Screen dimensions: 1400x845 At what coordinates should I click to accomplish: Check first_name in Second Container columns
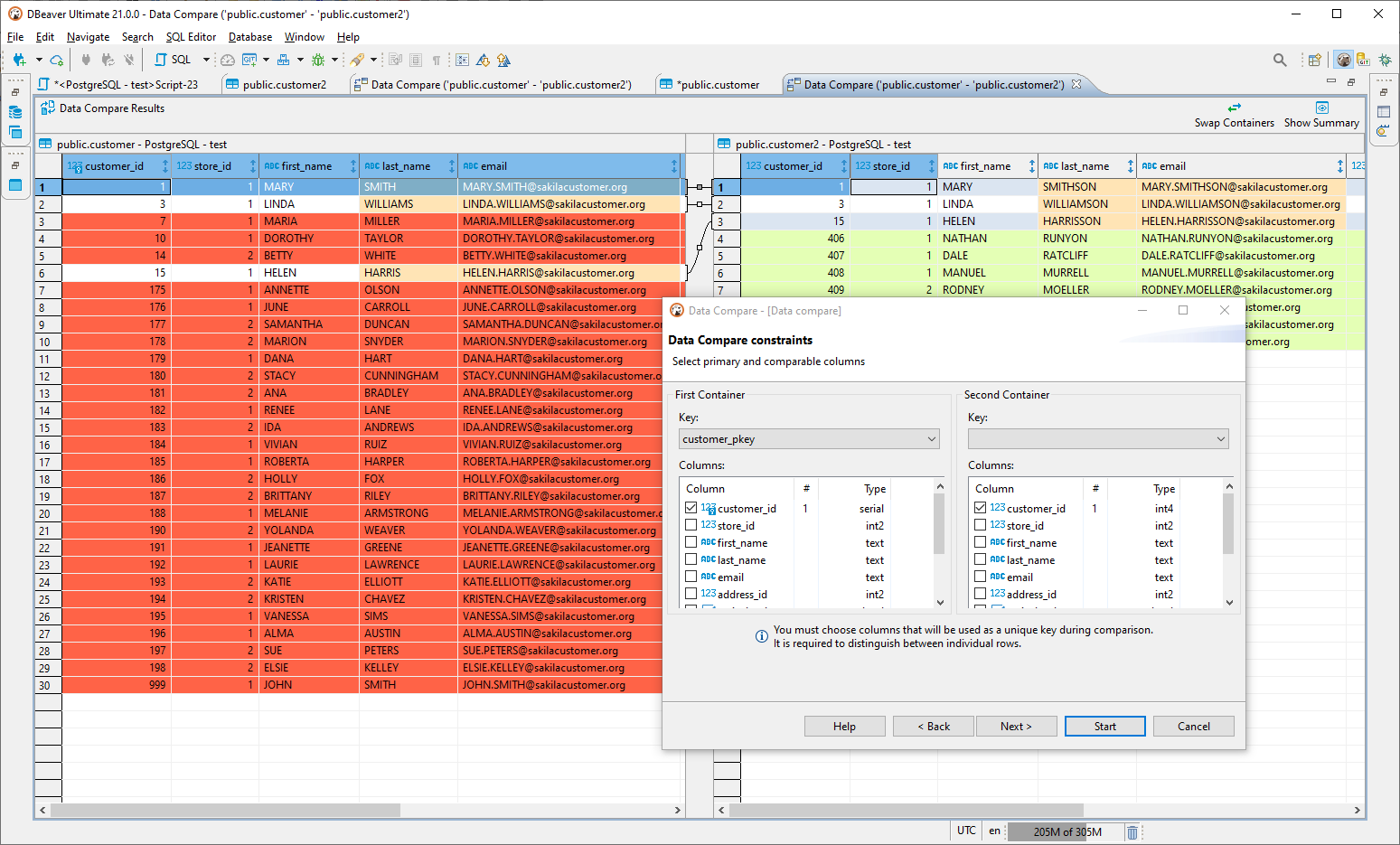[x=981, y=542]
